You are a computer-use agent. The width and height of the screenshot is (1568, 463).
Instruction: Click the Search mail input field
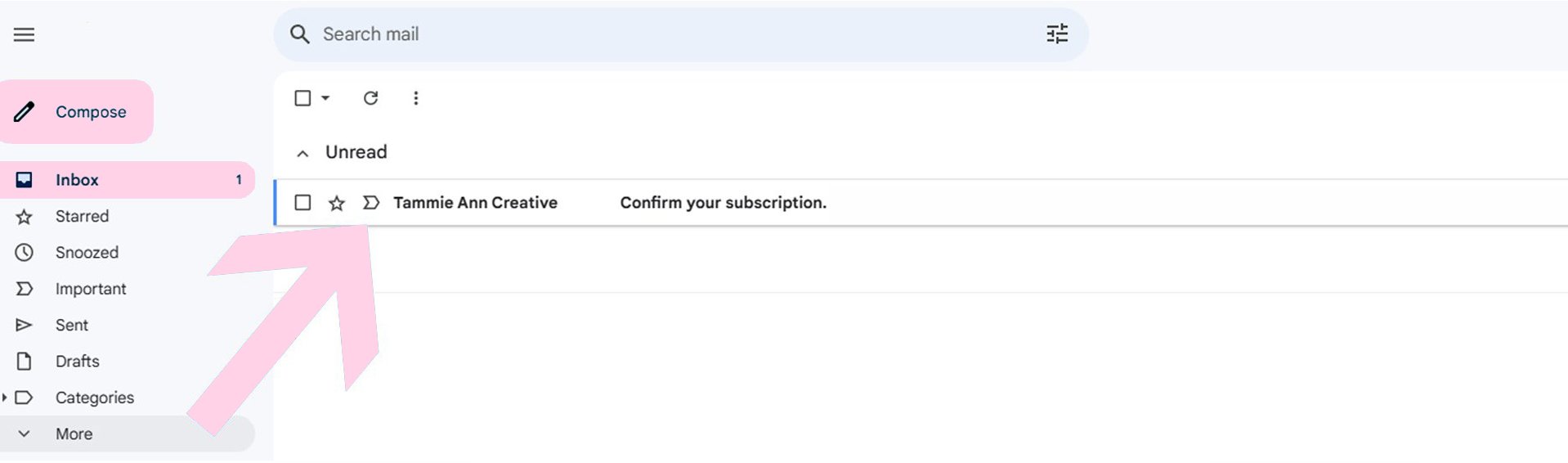(x=654, y=34)
